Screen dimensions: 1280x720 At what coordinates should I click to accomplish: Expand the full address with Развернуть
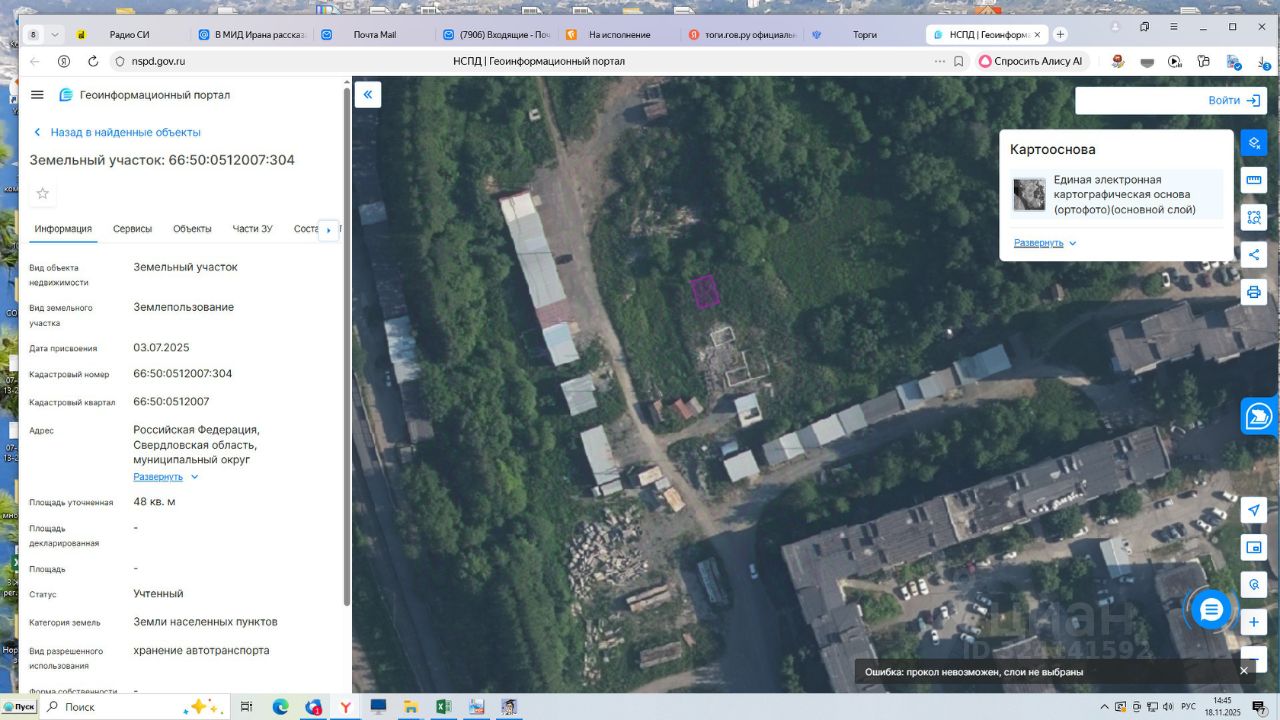166,477
